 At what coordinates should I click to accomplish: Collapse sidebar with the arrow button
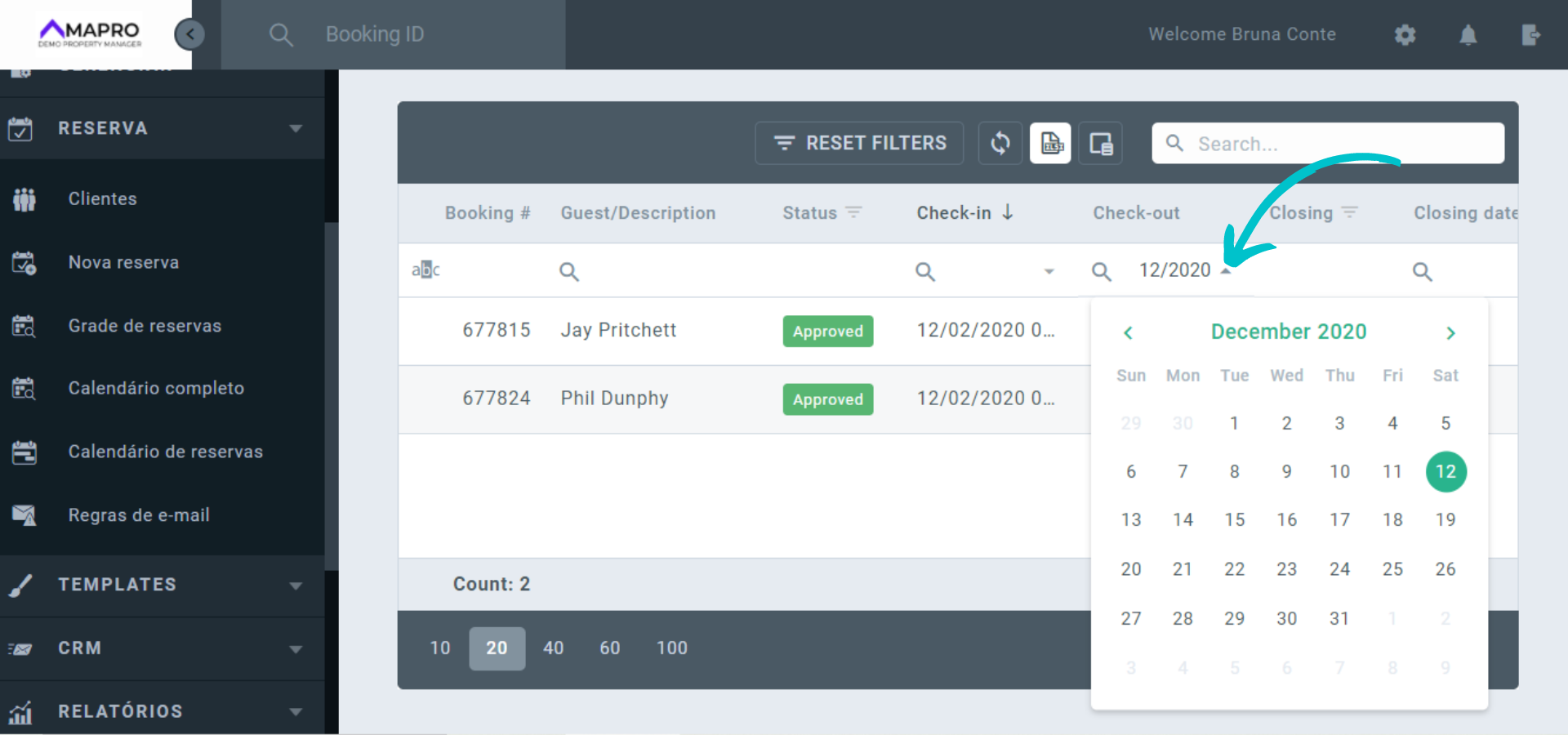[x=189, y=34]
